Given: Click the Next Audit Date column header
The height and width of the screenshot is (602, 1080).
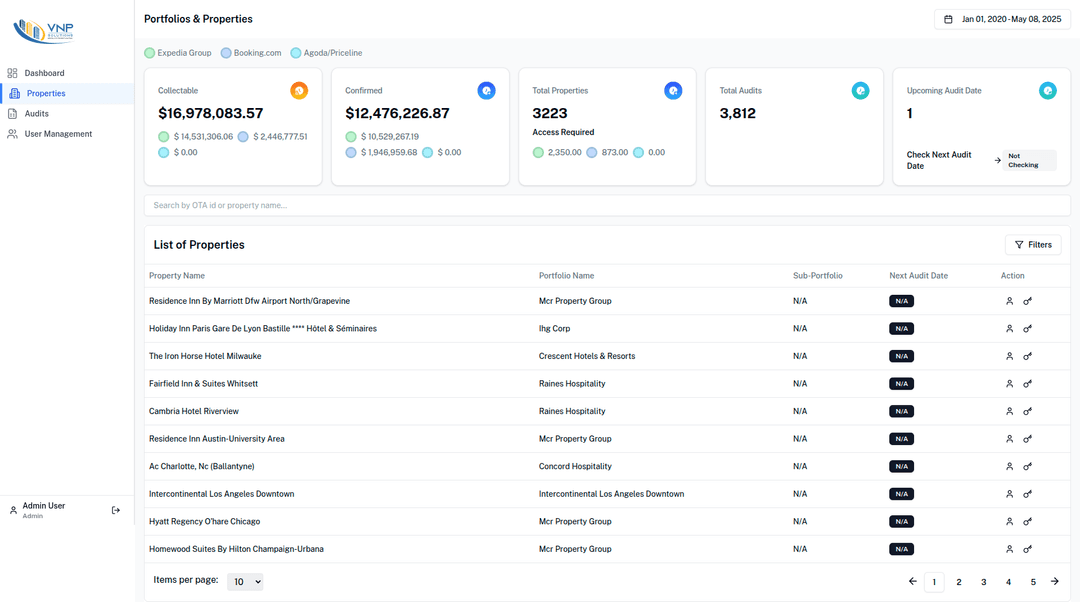Looking at the screenshot, I should coord(918,276).
